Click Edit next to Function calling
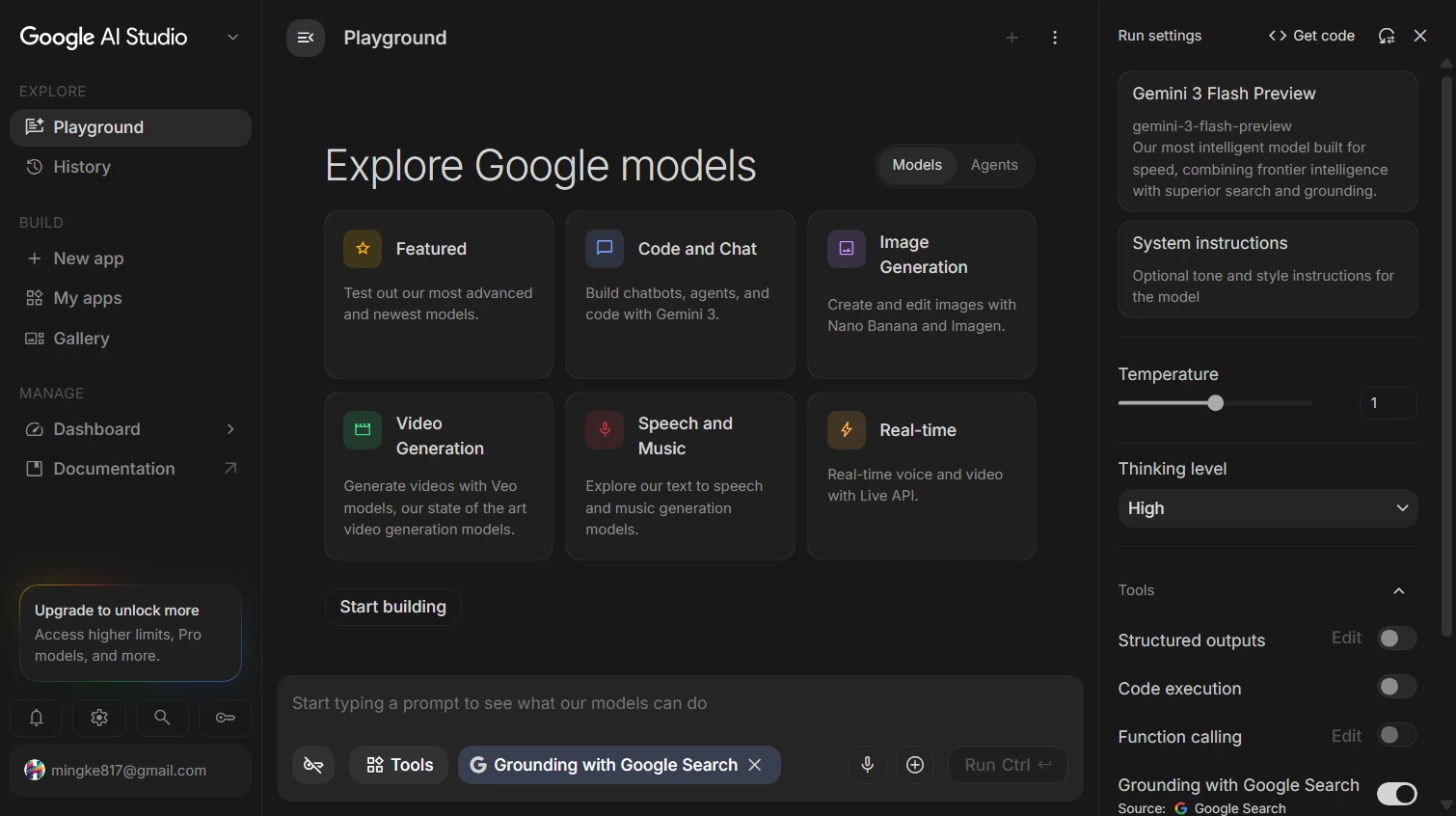 [1346, 736]
